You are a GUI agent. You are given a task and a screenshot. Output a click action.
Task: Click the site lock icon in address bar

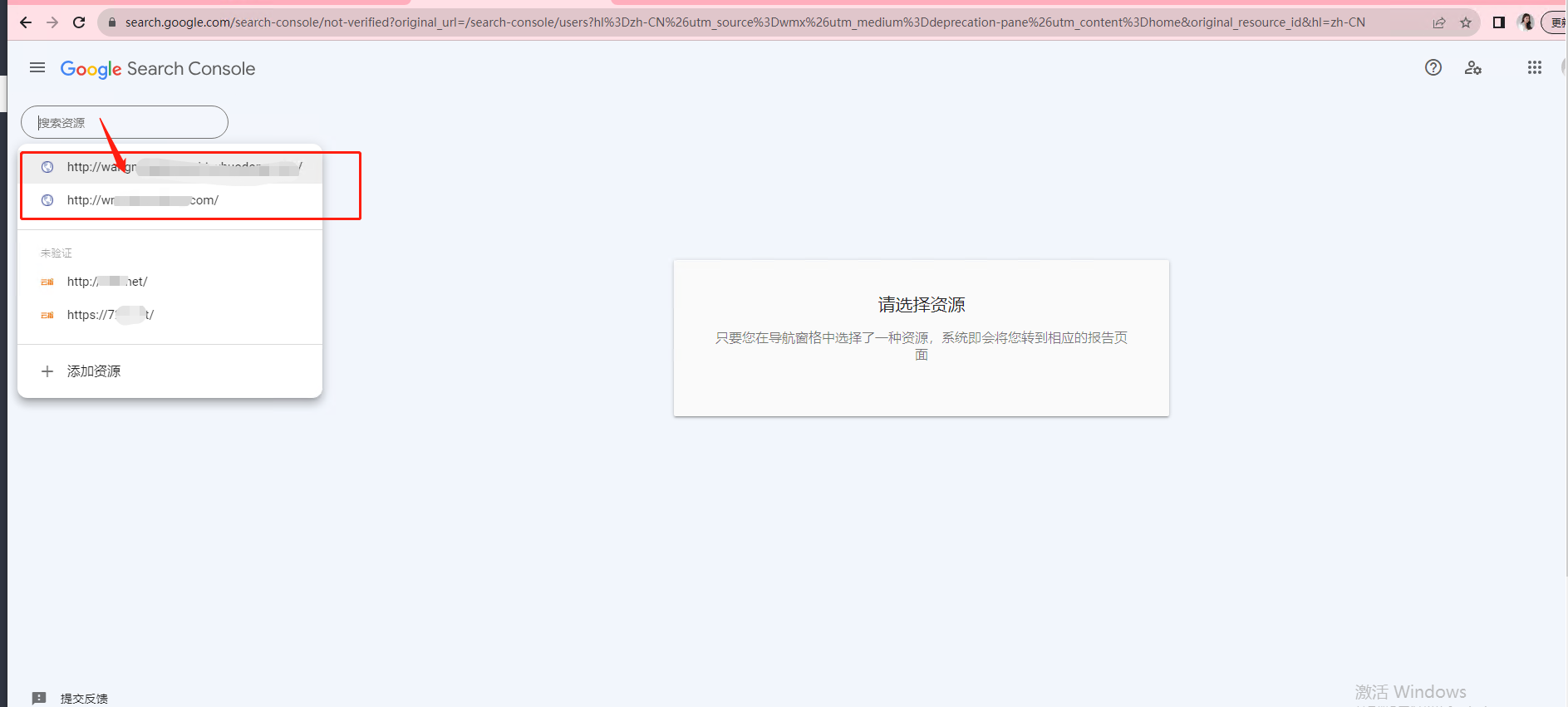pos(113,22)
